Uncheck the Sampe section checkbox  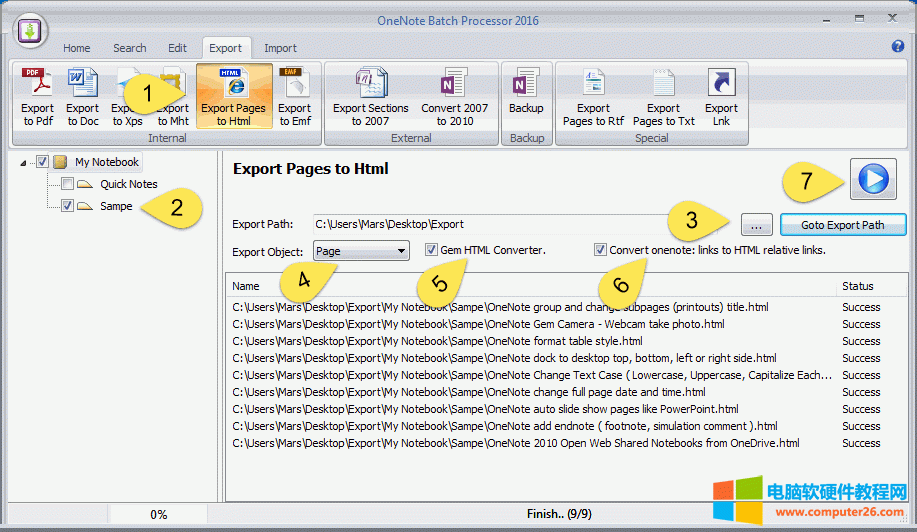click(x=67, y=206)
